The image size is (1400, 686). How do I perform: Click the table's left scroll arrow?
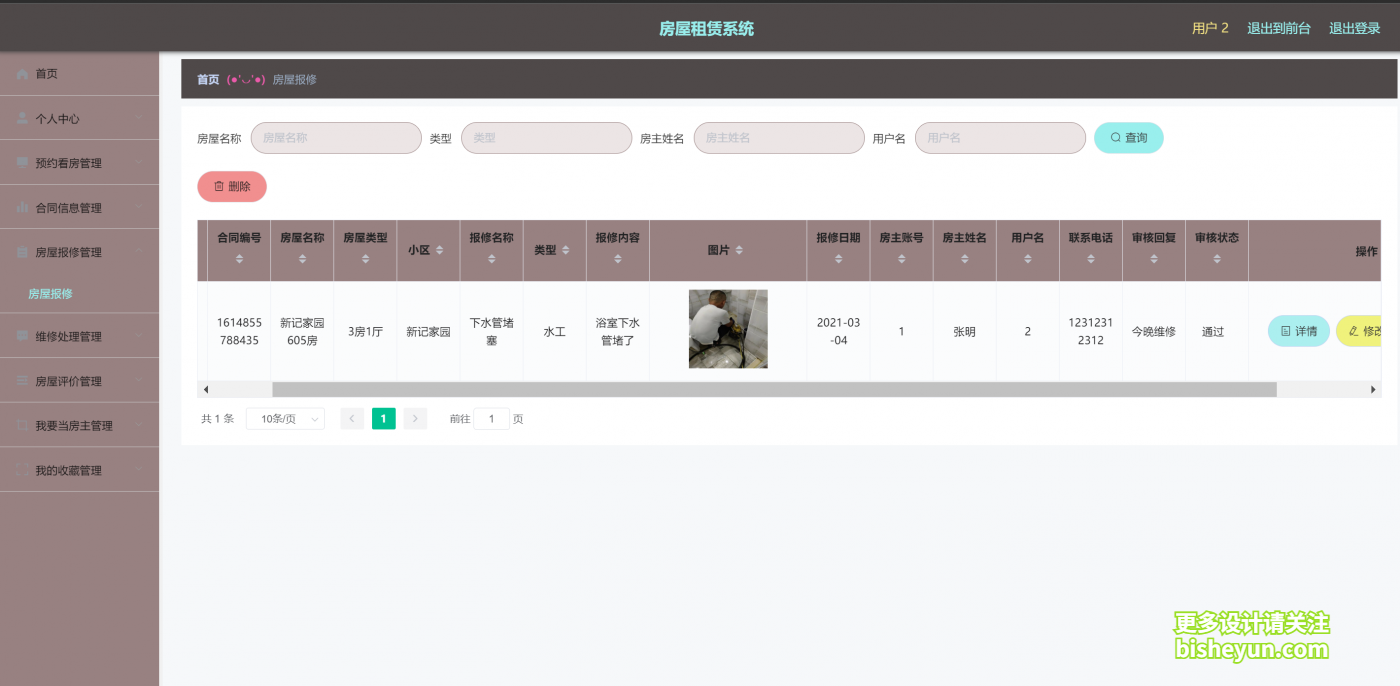pyautogui.click(x=206, y=389)
